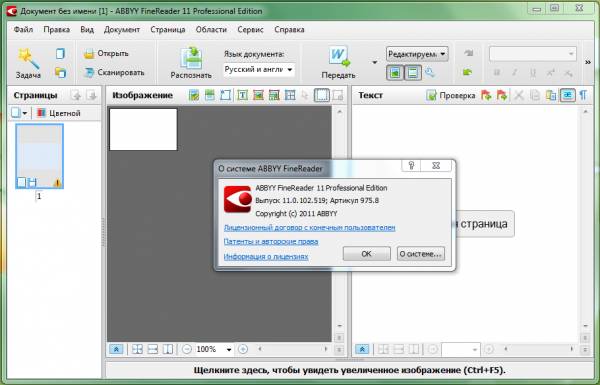Click the text pane vertical scrollbar
Screen dimensions: 600x385
point(585,219)
